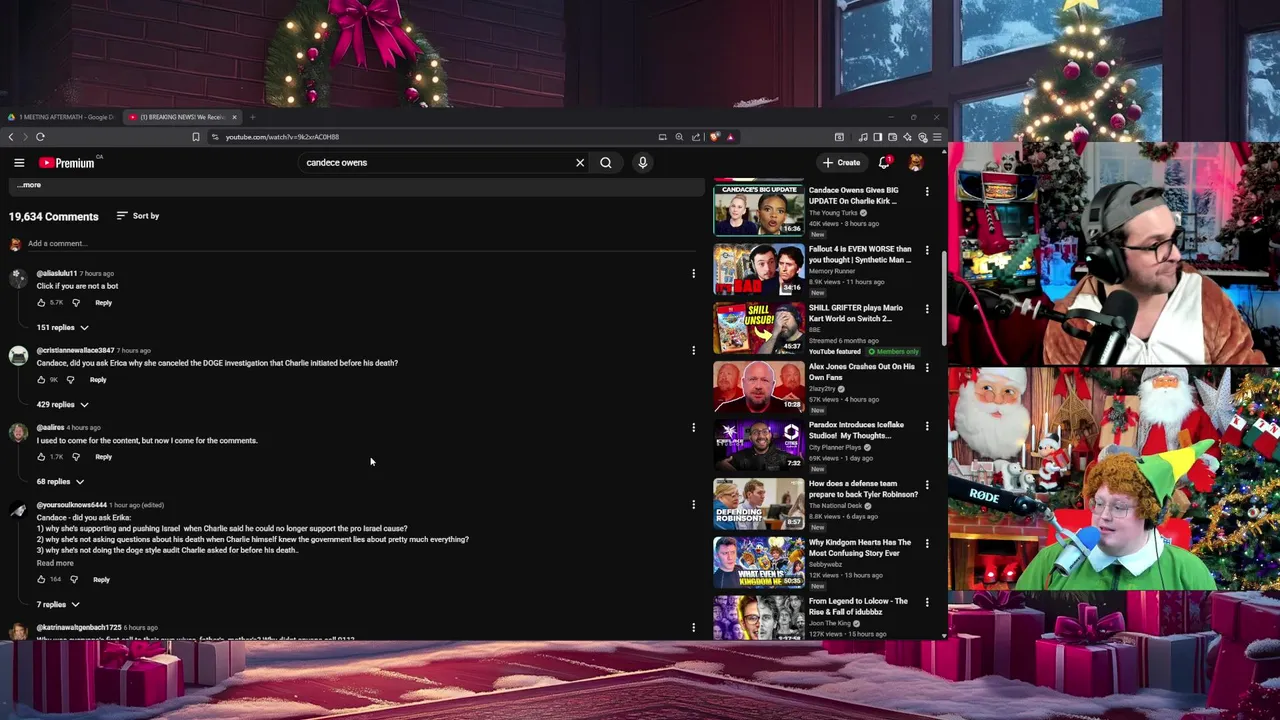Image resolution: width=1280 pixels, height=720 pixels.
Task: Dislike @yoursoulknows6444's comment
Action: coord(74,580)
